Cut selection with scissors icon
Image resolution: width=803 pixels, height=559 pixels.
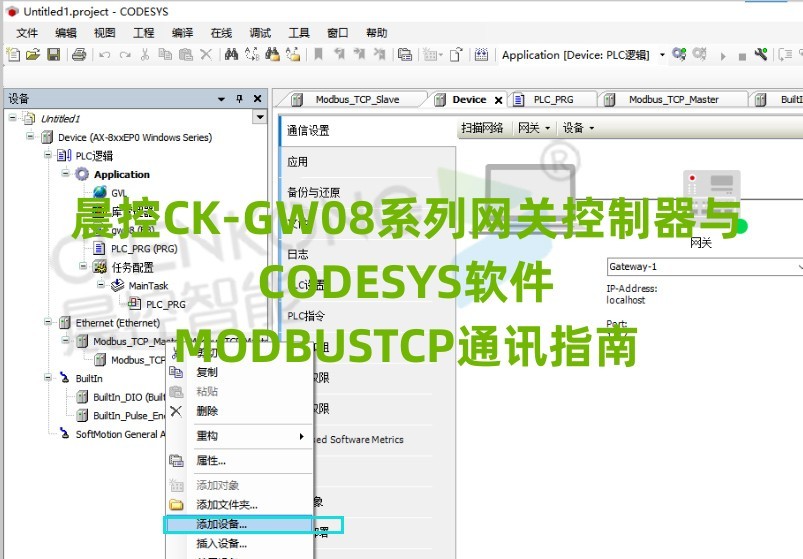coord(145,54)
